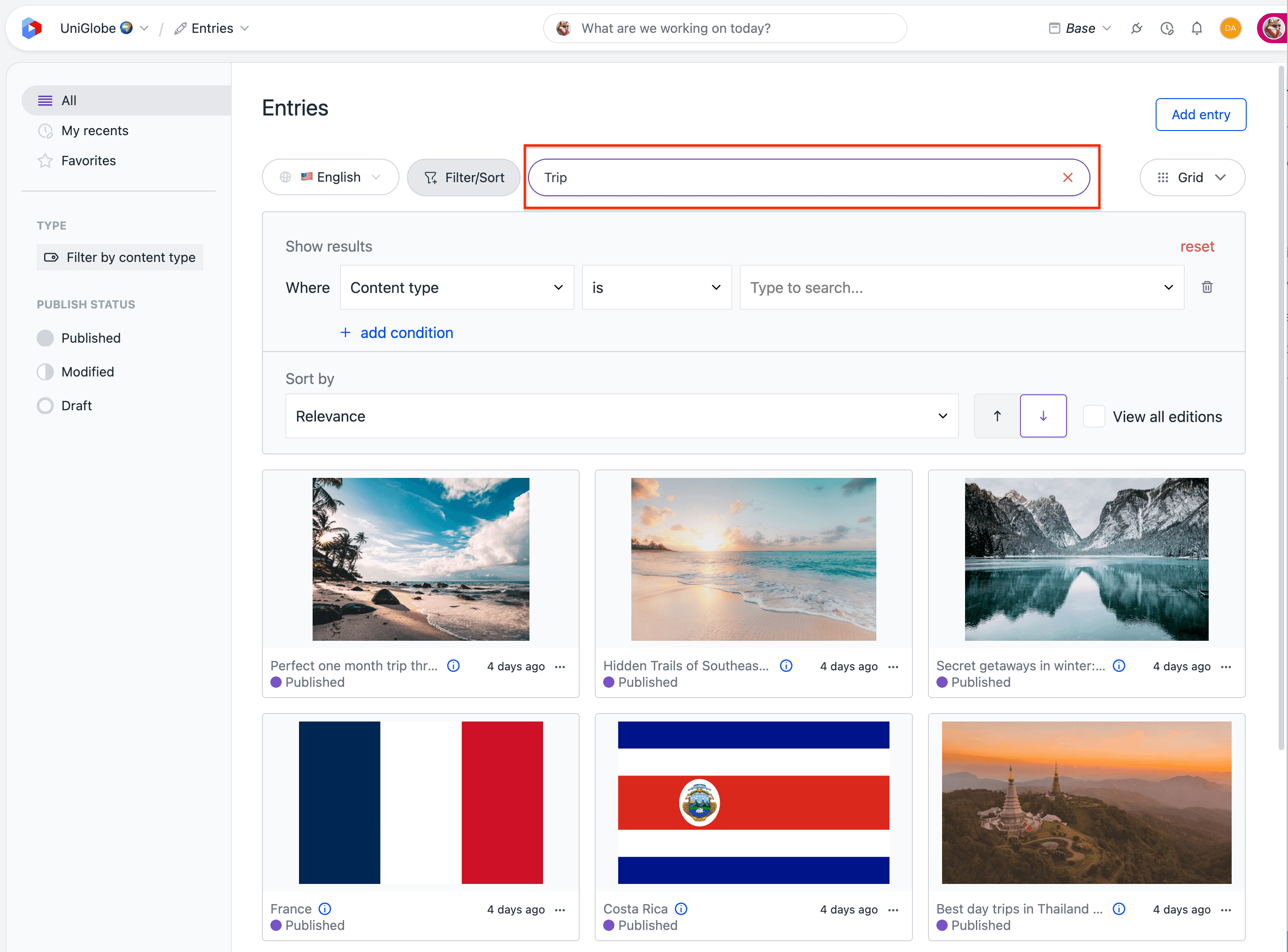Image resolution: width=1288 pixels, height=952 pixels.
Task: Show info for Perfect one month trip entry
Action: tap(453, 666)
